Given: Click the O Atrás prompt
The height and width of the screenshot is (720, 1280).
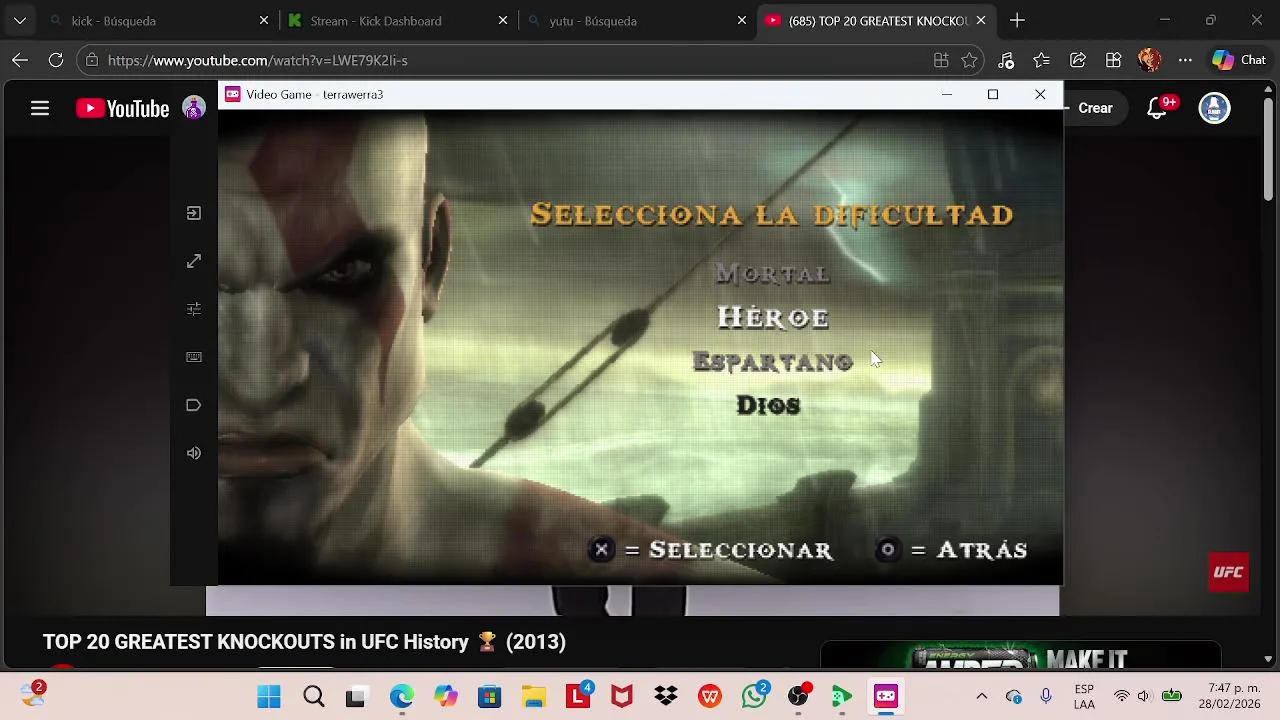Looking at the screenshot, I should 951,550.
